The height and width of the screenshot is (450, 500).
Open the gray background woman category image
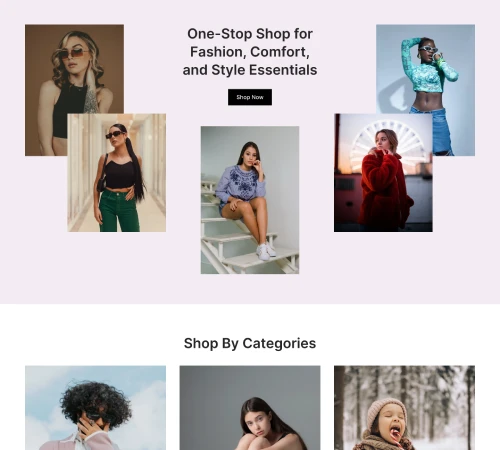[250, 408]
